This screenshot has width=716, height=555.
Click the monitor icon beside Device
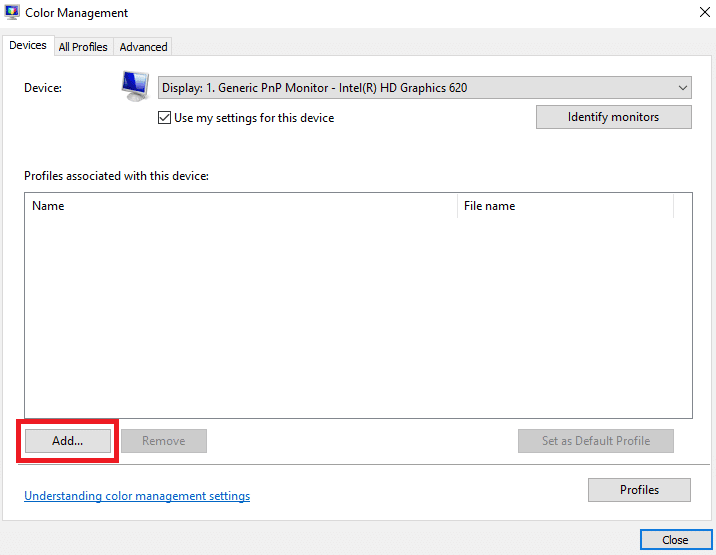[x=135, y=86]
